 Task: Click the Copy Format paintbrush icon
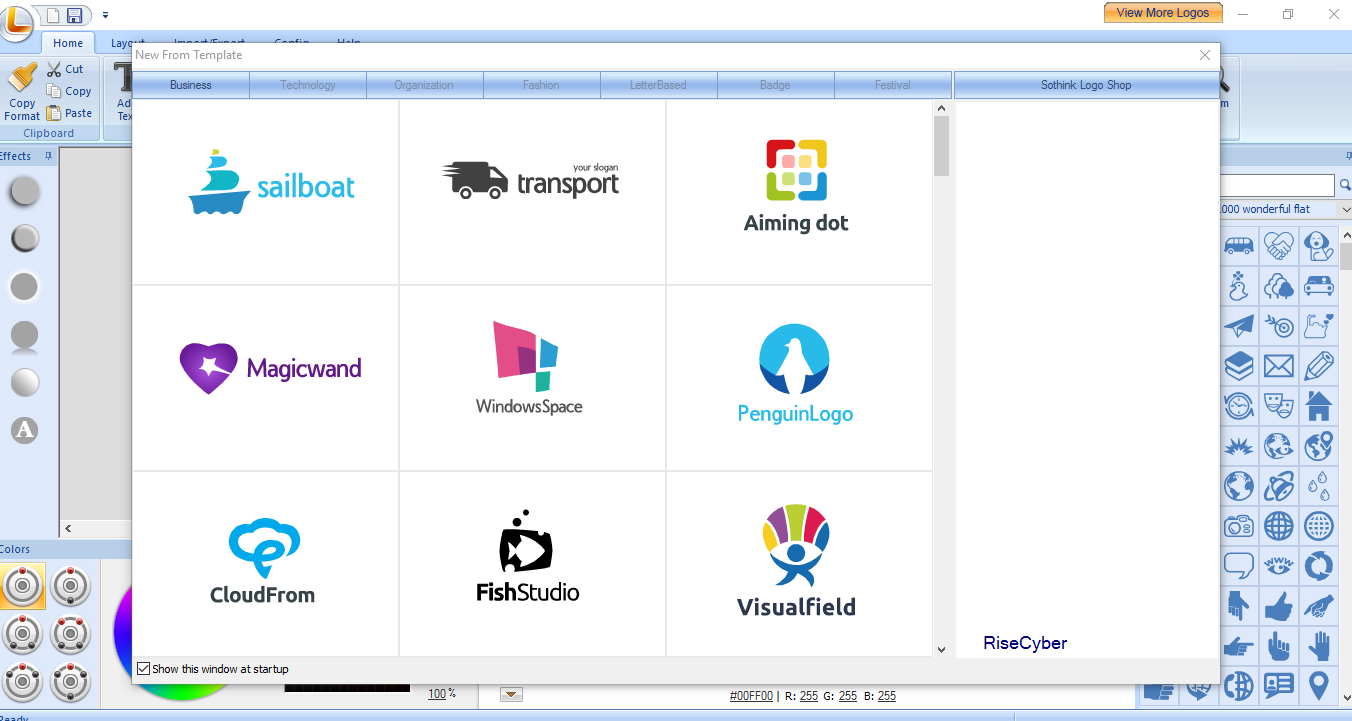click(x=22, y=78)
